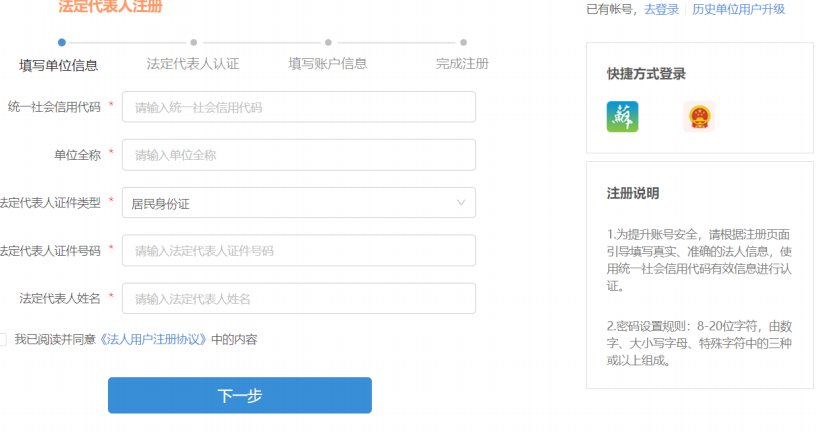Image resolution: width=820 pixels, height=442 pixels.
Task: Click the step dot above 填写账户信息
Action: [328, 43]
